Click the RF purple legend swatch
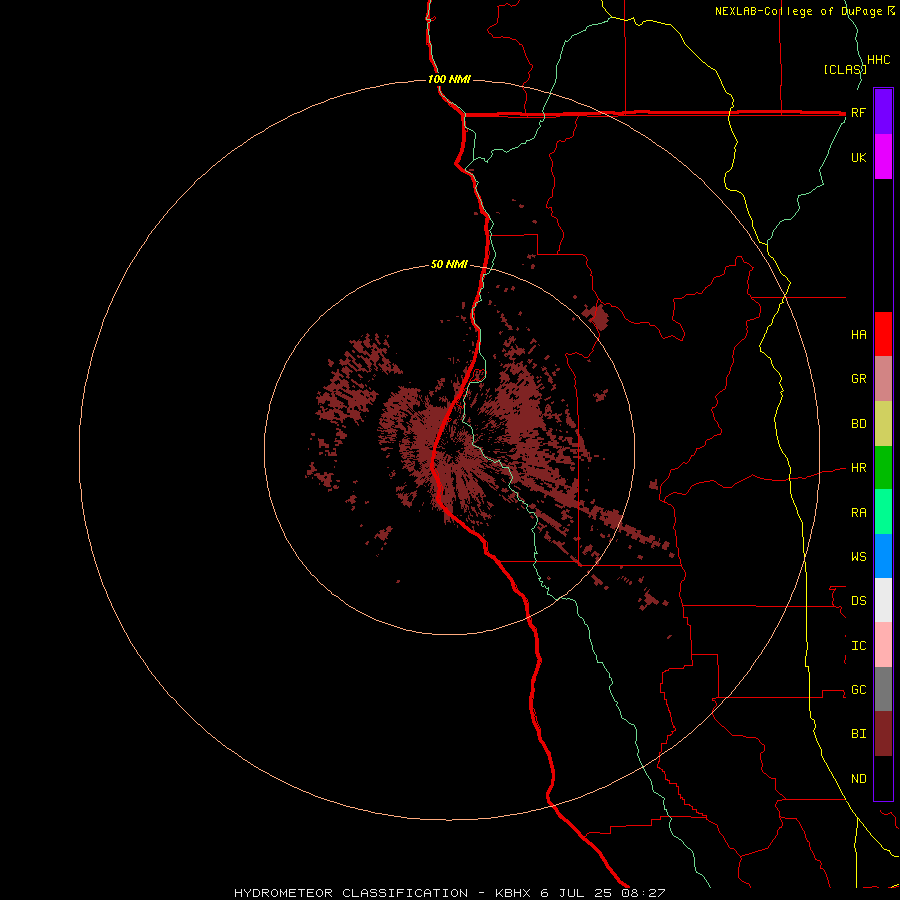The image size is (900, 900). tap(883, 112)
